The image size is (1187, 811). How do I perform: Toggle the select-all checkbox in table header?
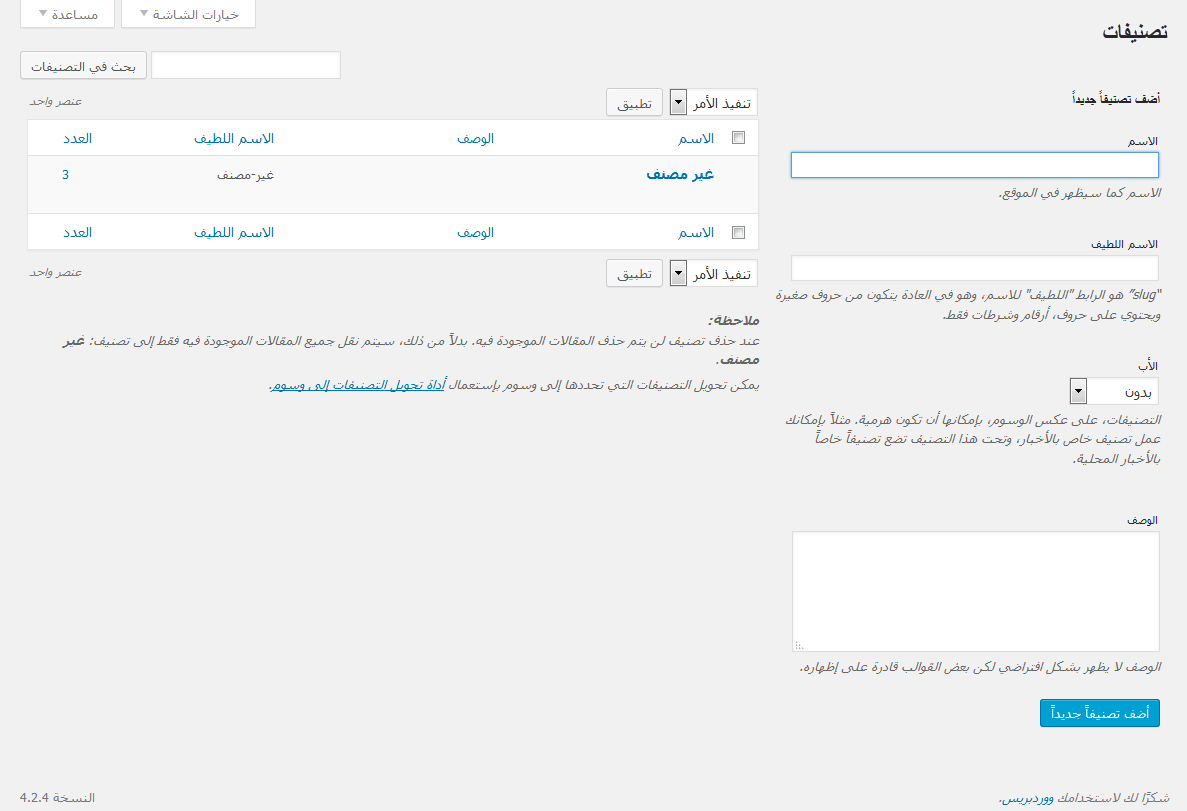(739, 138)
